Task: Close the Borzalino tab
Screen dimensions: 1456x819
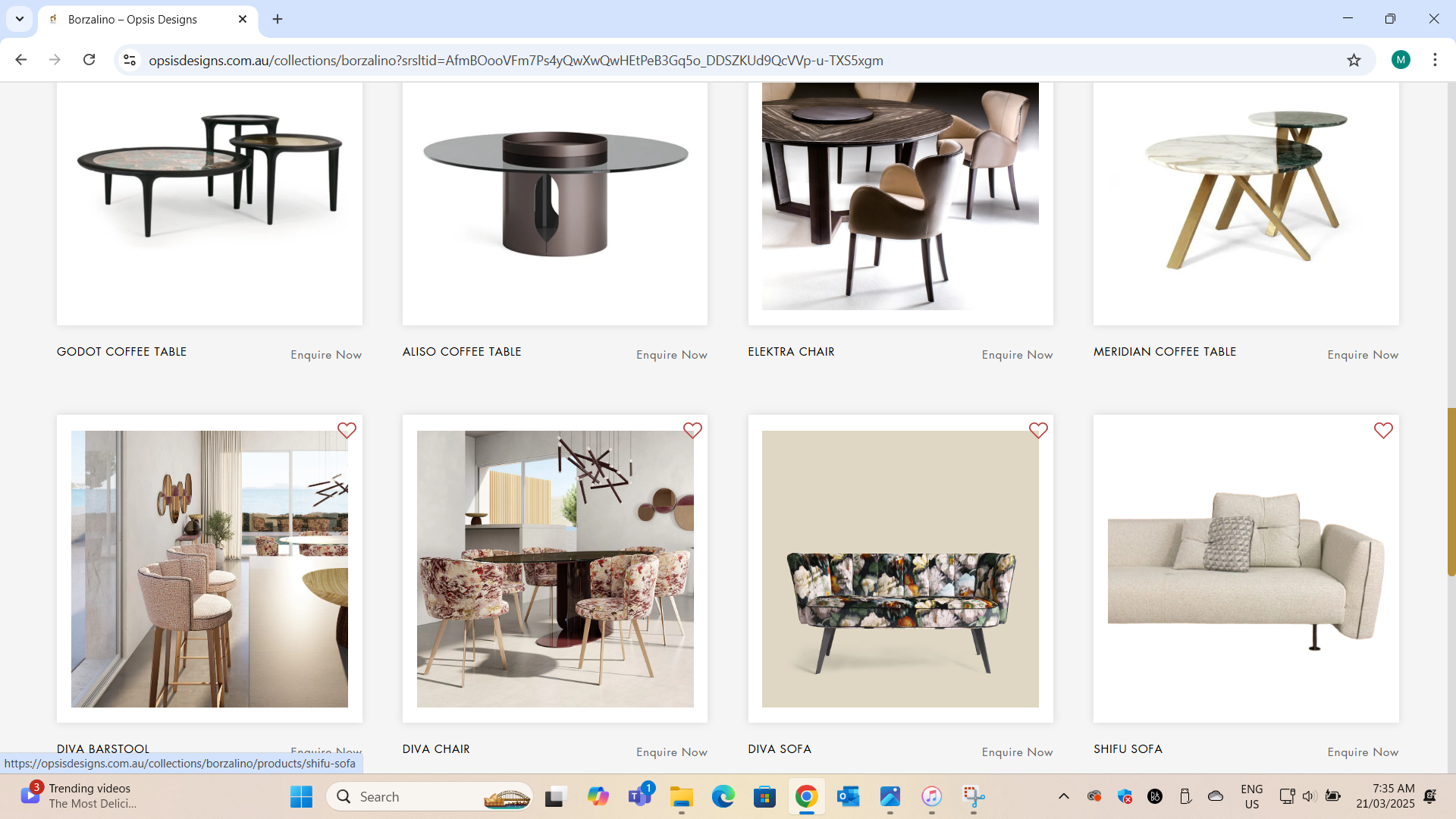Action: point(243,19)
